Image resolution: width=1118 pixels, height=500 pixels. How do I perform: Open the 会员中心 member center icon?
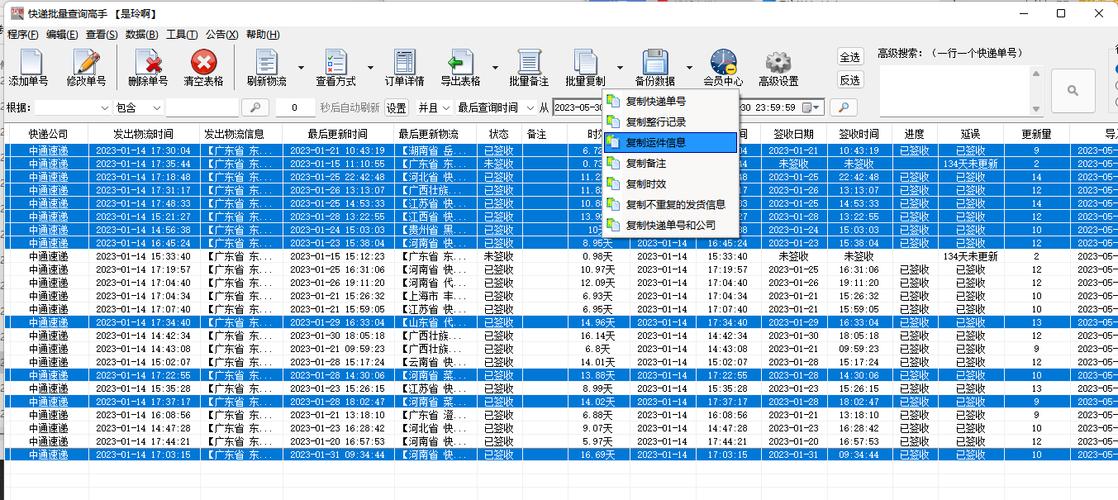723,68
